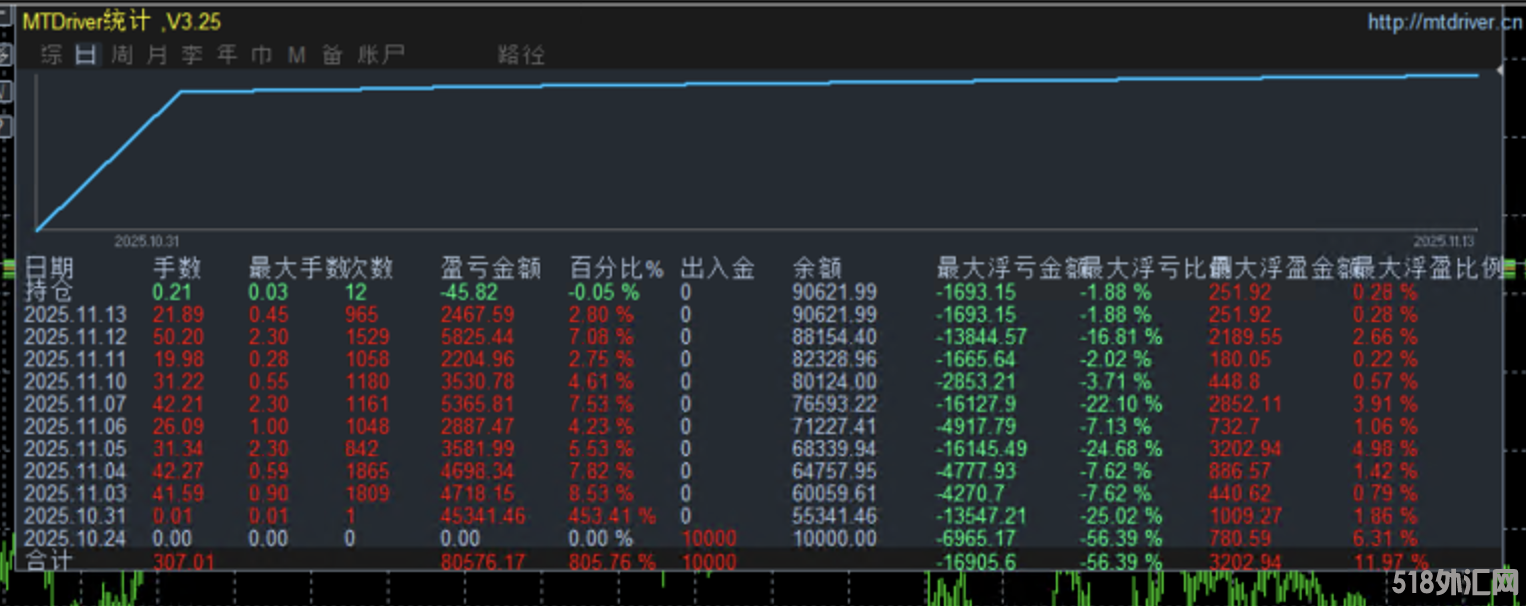Click the 盈亏金额 column header
Image resolution: width=1526 pixels, height=606 pixels.
491,268
